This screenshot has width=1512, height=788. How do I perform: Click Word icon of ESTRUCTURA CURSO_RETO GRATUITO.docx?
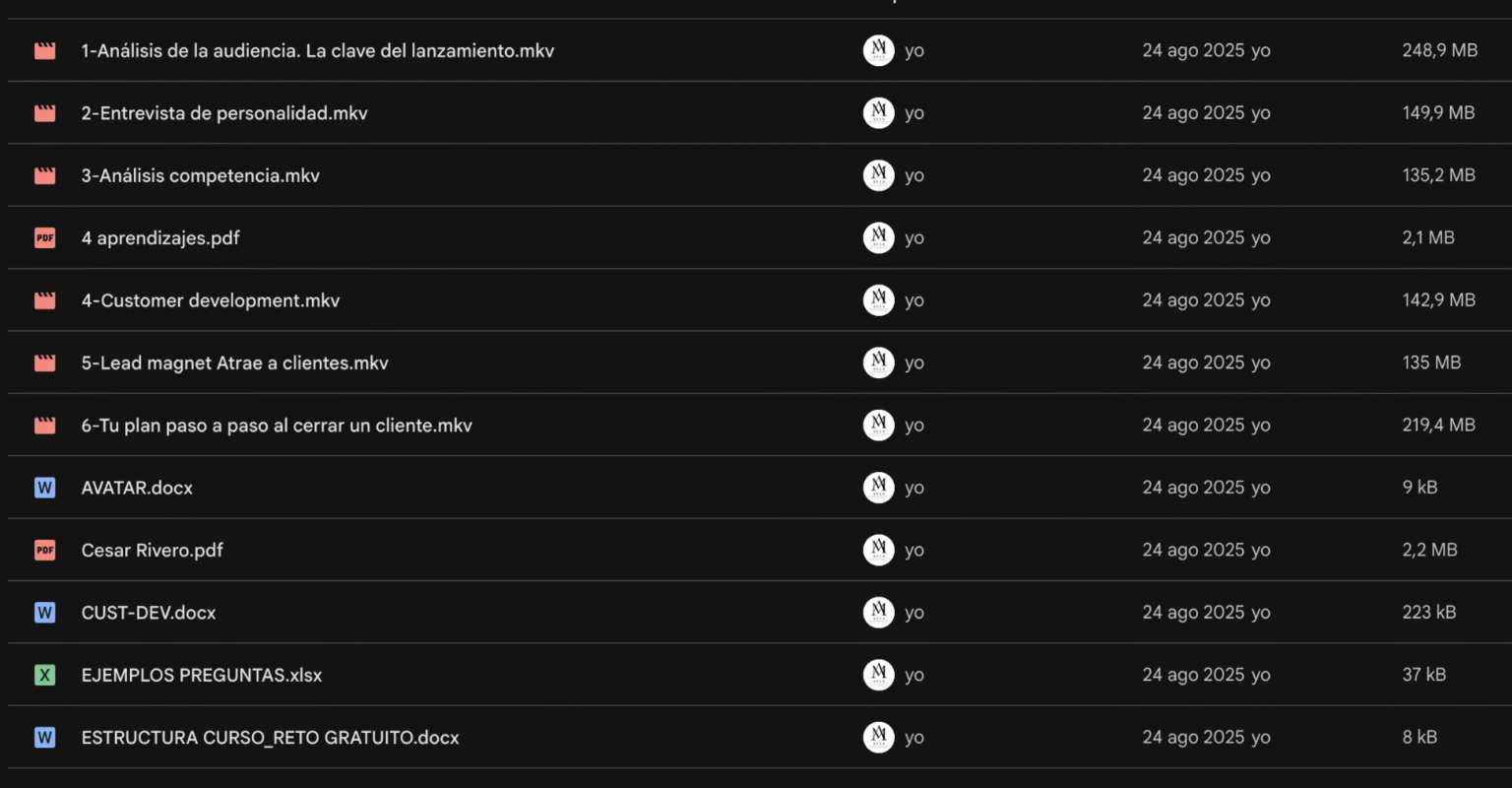[44, 737]
